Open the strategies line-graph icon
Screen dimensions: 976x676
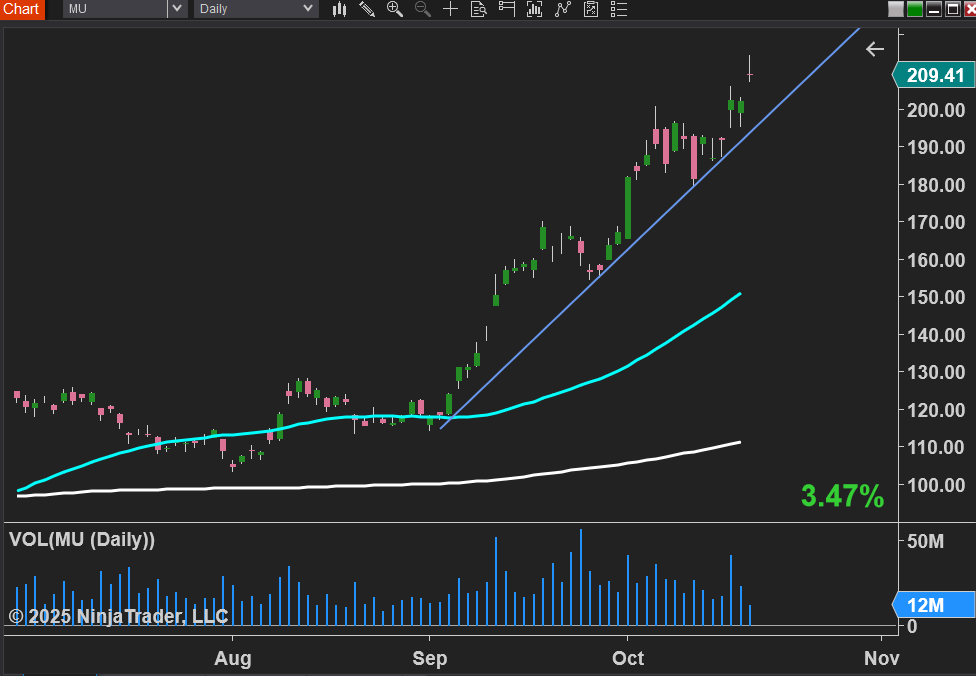click(563, 9)
